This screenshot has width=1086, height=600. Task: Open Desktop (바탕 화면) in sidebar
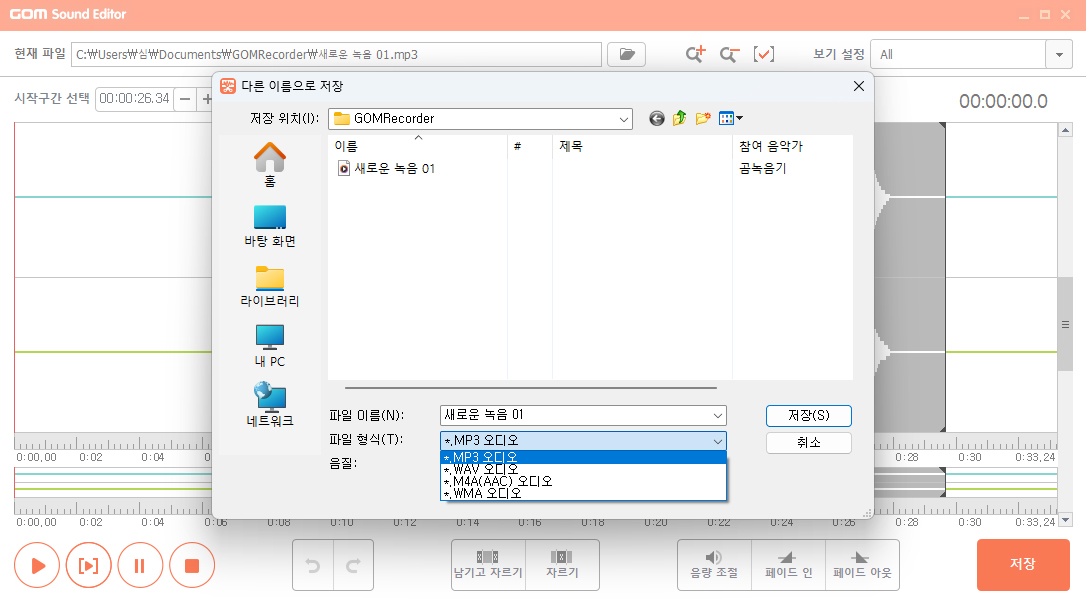click(x=269, y=226)
